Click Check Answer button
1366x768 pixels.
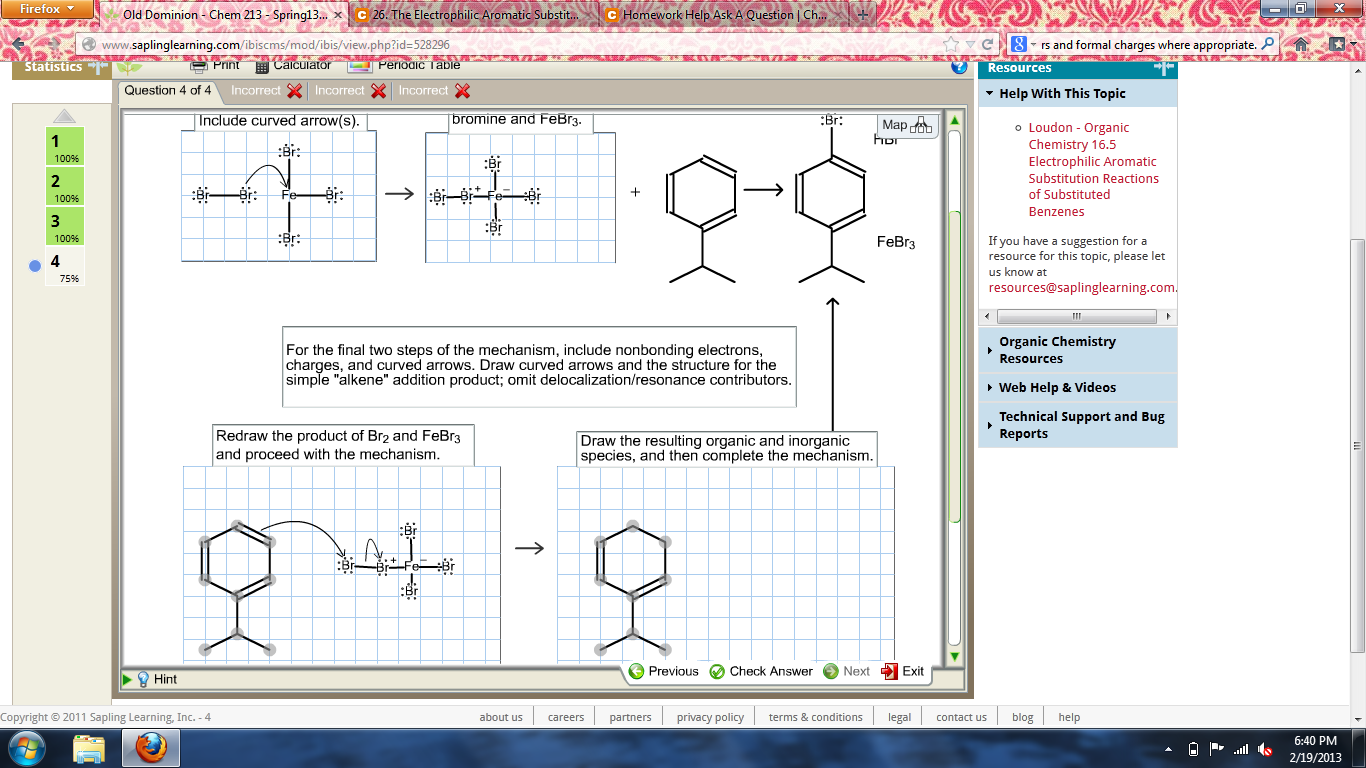pyautogui.click(x=761, y=671)
